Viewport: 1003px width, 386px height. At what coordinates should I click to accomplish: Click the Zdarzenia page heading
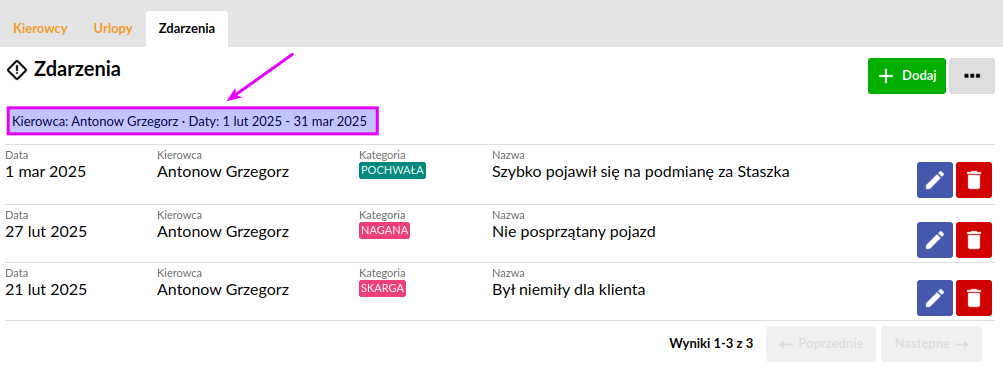point(77,69)
